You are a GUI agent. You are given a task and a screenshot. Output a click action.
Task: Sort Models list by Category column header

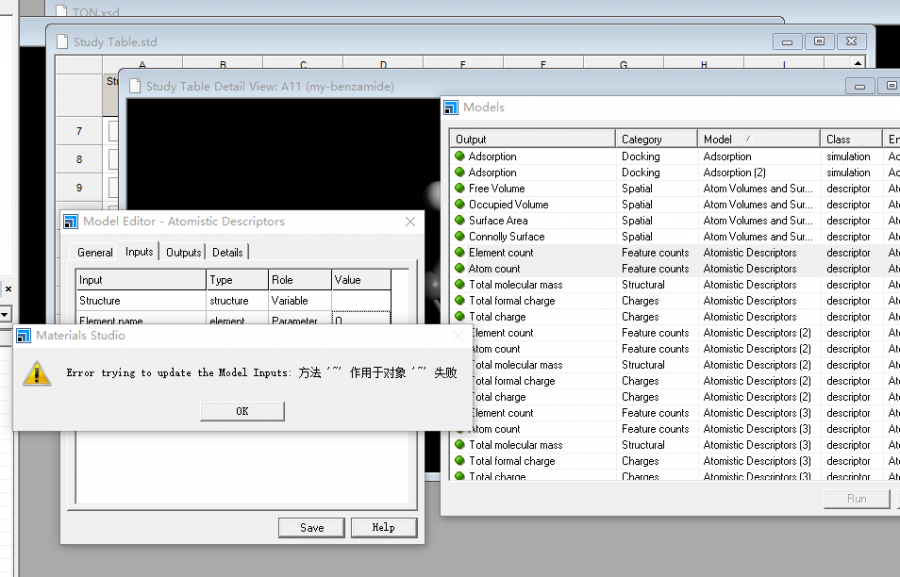[657, 139]
